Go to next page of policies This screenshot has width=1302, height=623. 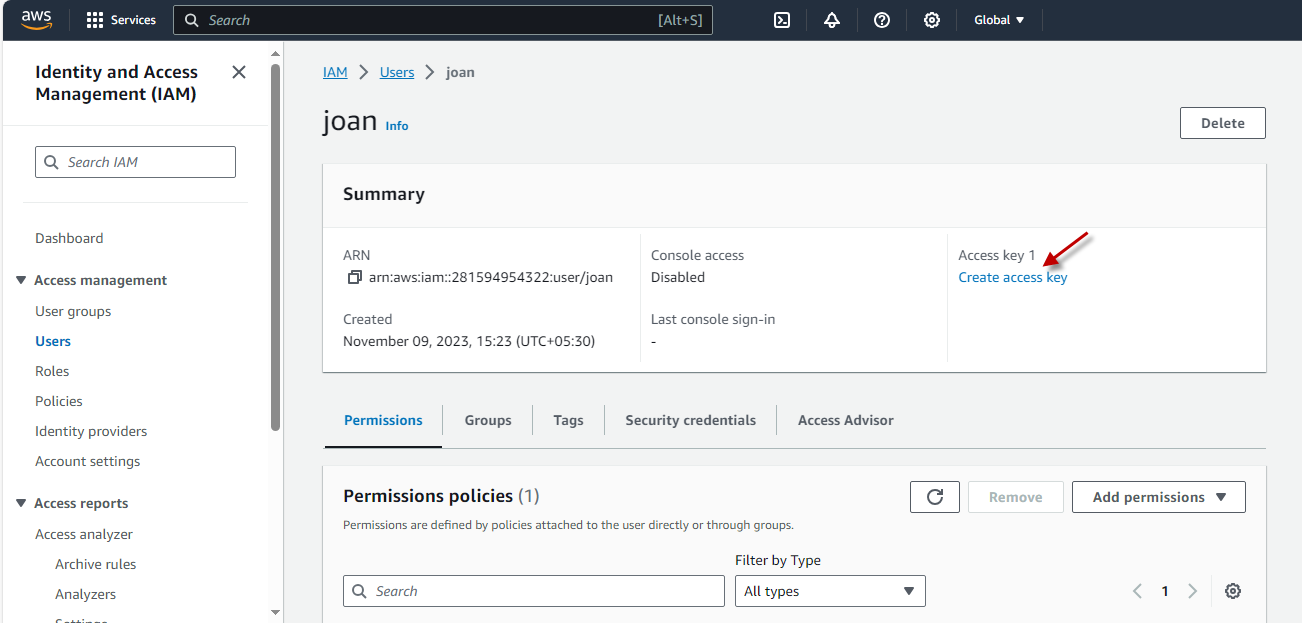tap(1192, 591)
